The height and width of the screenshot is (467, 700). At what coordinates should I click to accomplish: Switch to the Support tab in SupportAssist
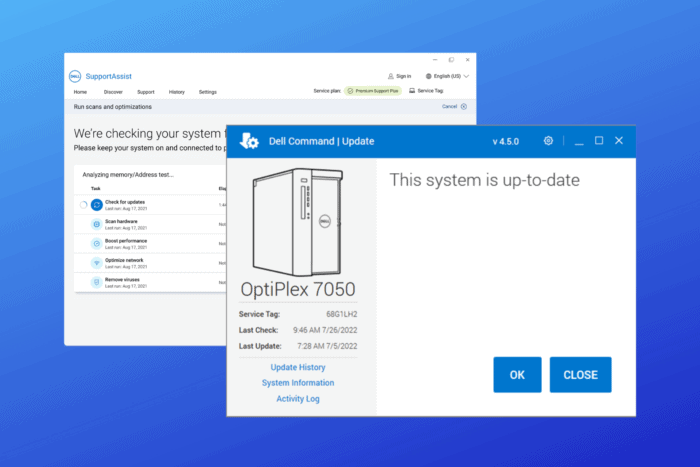pyautogui.click(x=146, y=92)
